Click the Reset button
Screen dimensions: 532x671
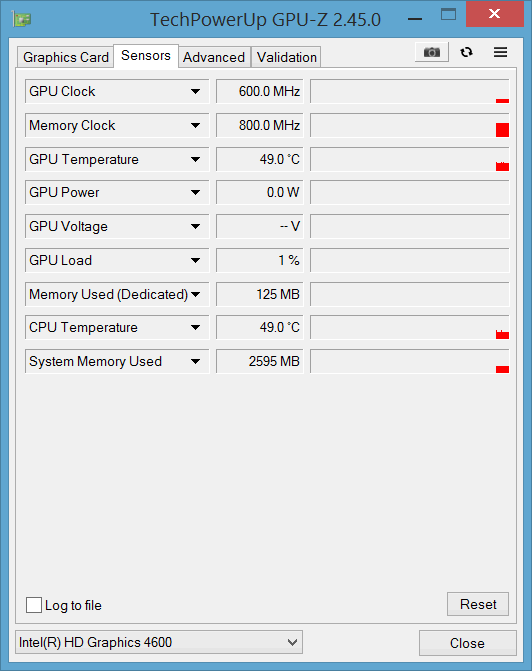[478, 604]
